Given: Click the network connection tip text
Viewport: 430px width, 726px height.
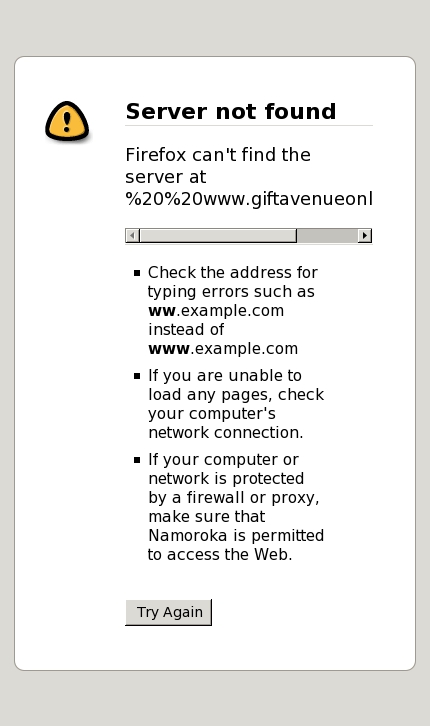Looking at the screenshot, I should coord(236,404).
